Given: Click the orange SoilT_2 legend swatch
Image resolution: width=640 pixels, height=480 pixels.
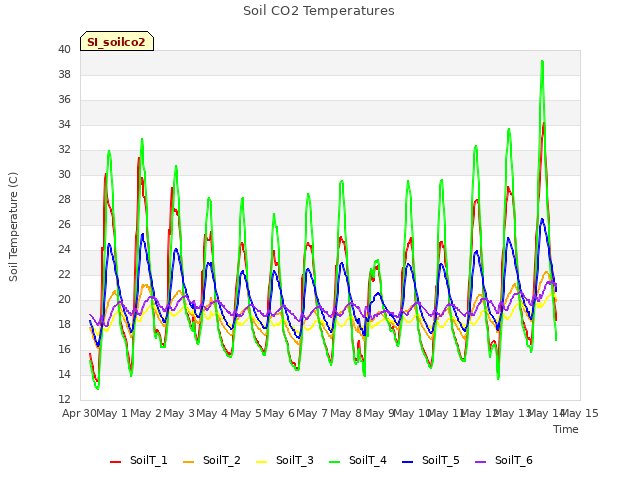Looking at the screenshot, I should [189, 462].
